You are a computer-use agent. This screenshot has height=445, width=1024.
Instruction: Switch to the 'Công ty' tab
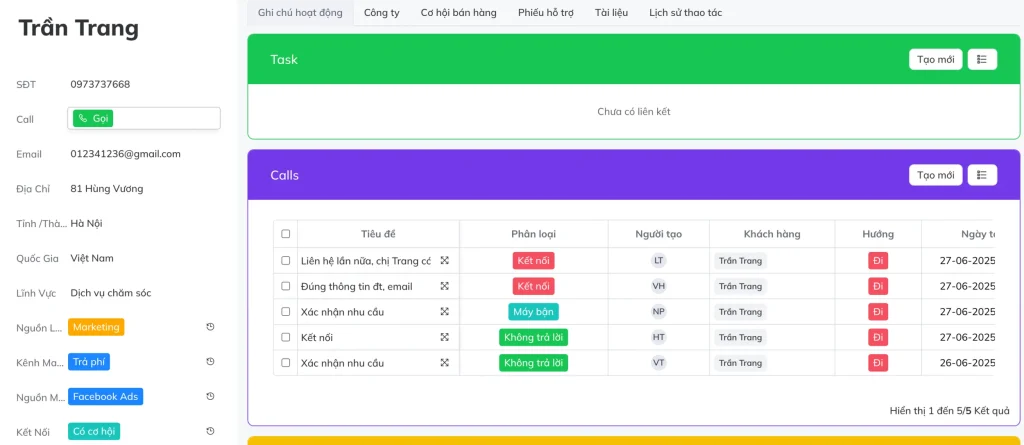click(x=382, y=13)
